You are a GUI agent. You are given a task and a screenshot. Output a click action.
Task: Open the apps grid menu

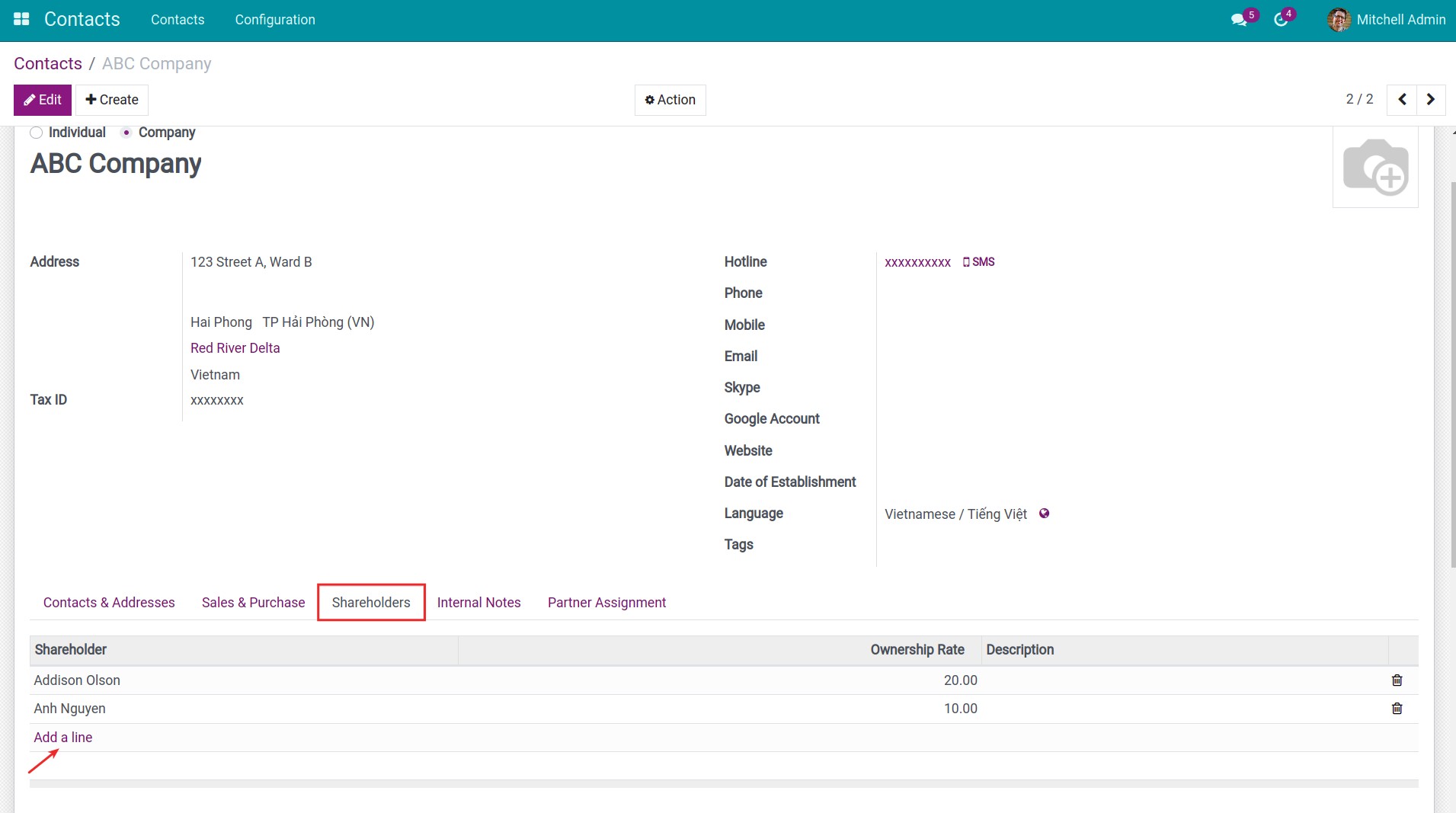[22, 19]
